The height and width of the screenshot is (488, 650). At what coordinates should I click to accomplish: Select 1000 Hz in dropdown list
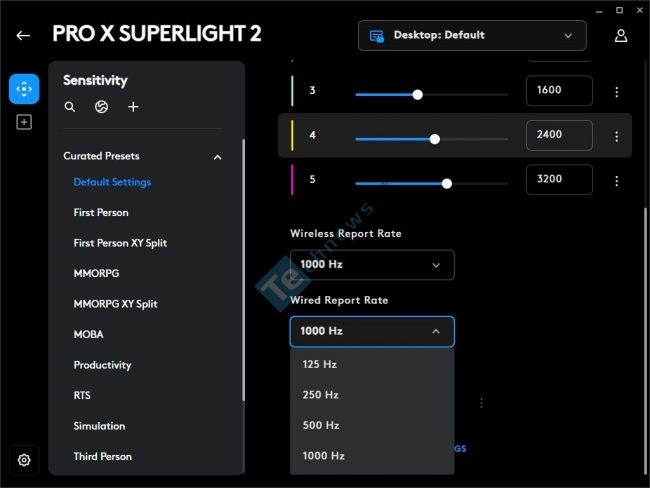pos(372,456)
